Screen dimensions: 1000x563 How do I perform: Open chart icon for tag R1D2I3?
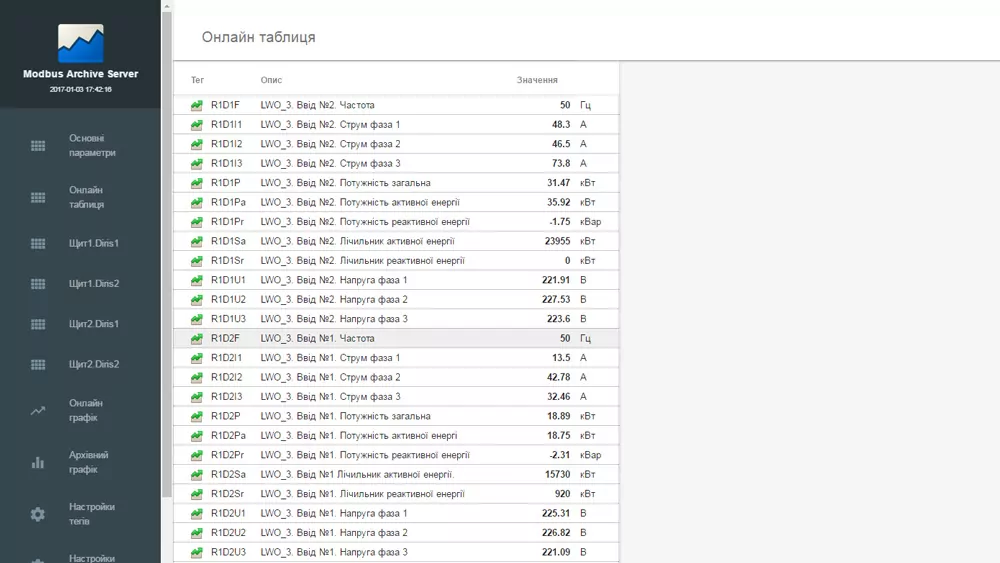[x=196, y=397]
